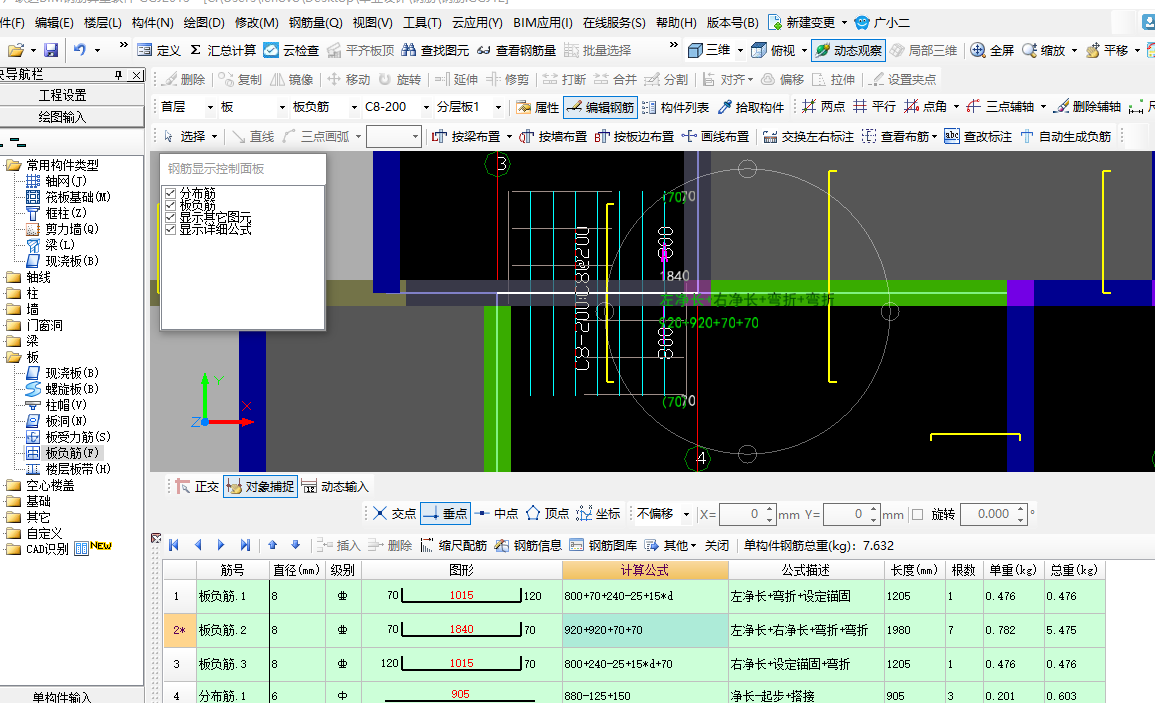This screenshot has width=1155, height=703.
Task: Click the X offset input field
Action: click(742, 514)
